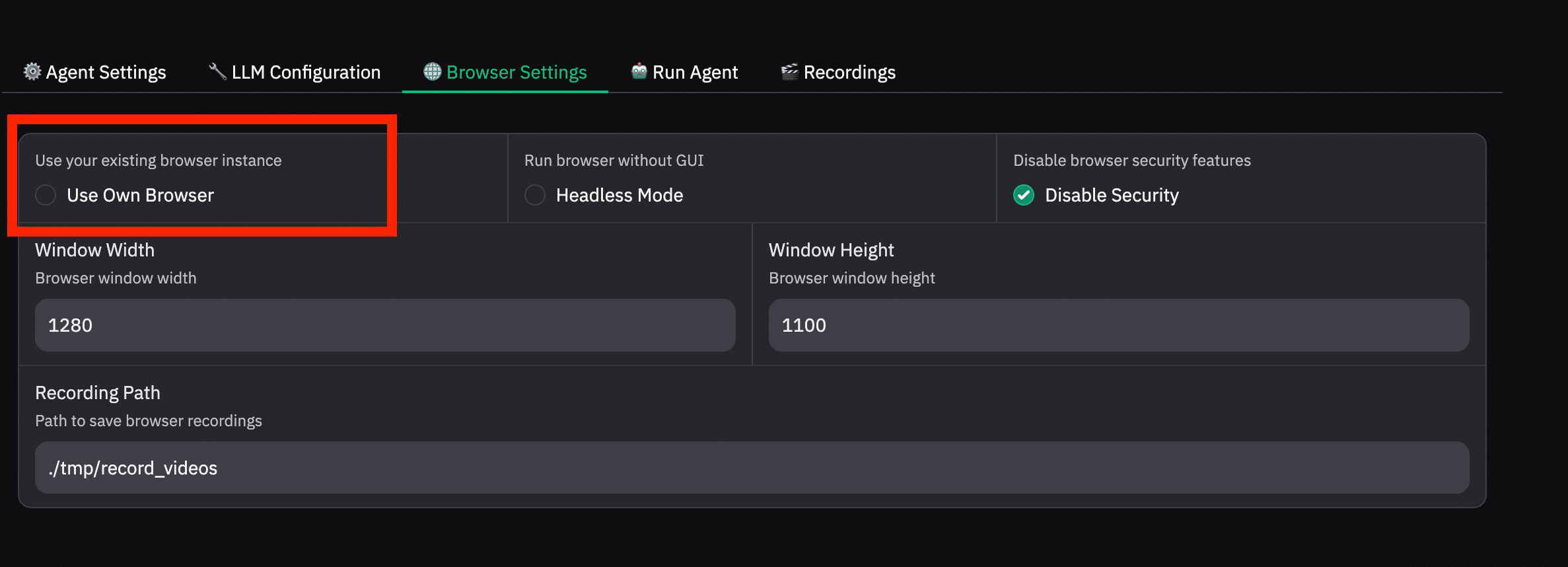
Task: Click the globe icon beside Browser Settings
Action: tap(433, 71)
